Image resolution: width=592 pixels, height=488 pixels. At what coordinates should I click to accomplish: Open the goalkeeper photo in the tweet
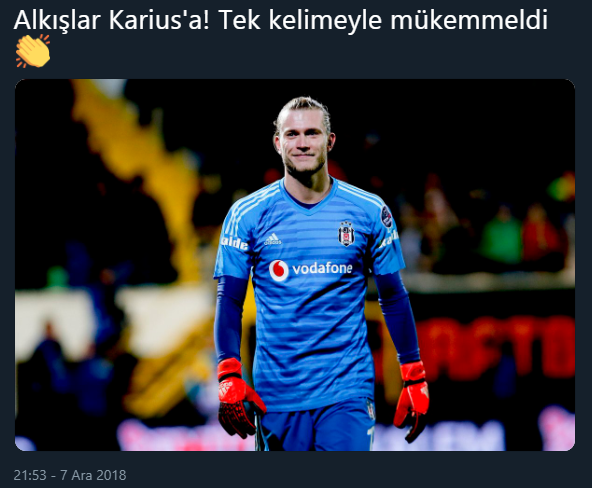pyautogui.click(x=295, y=265)
